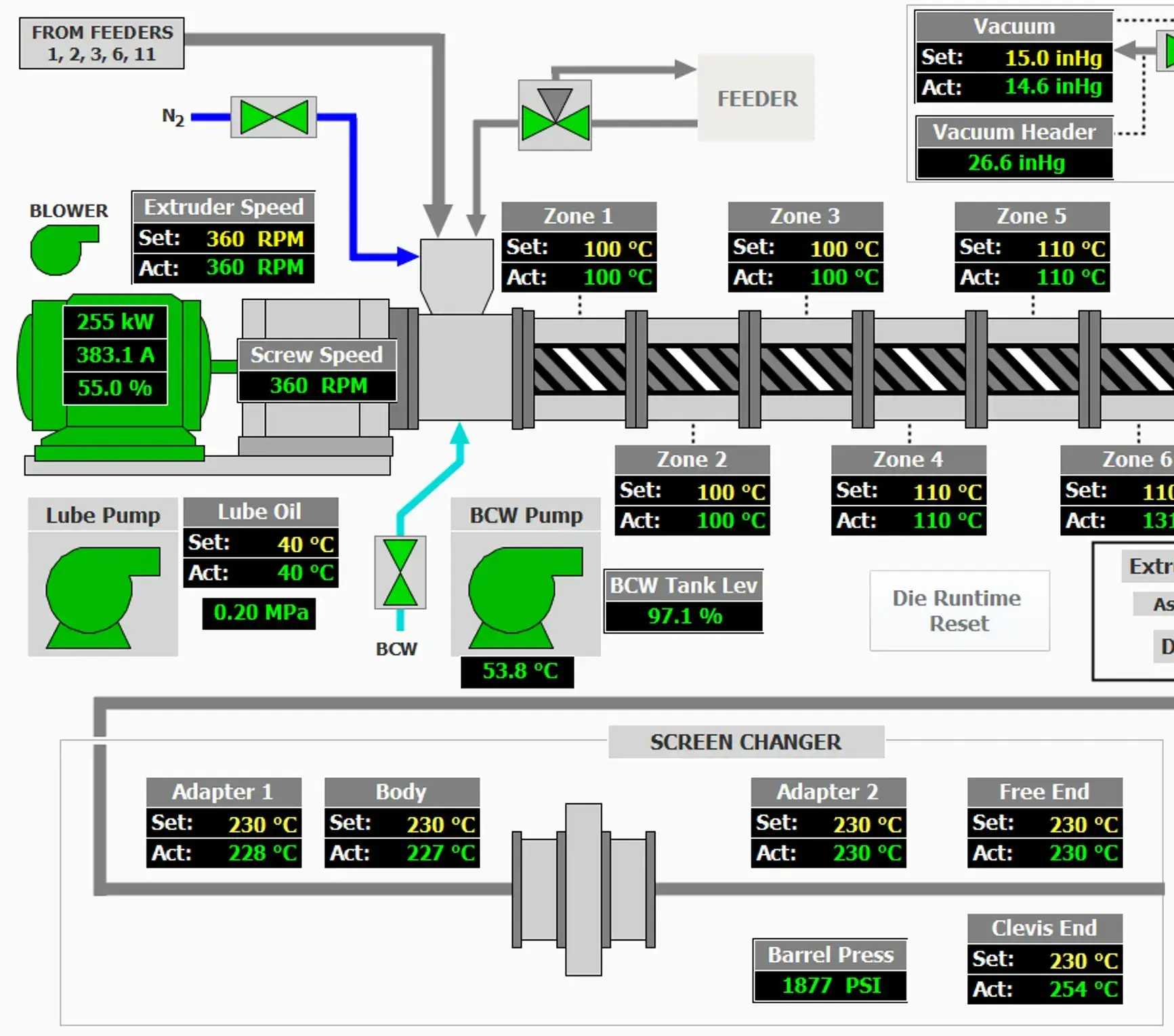Click the Screw Speed 360 RPM value
Screen dimensions: 1174x1036
318,386
